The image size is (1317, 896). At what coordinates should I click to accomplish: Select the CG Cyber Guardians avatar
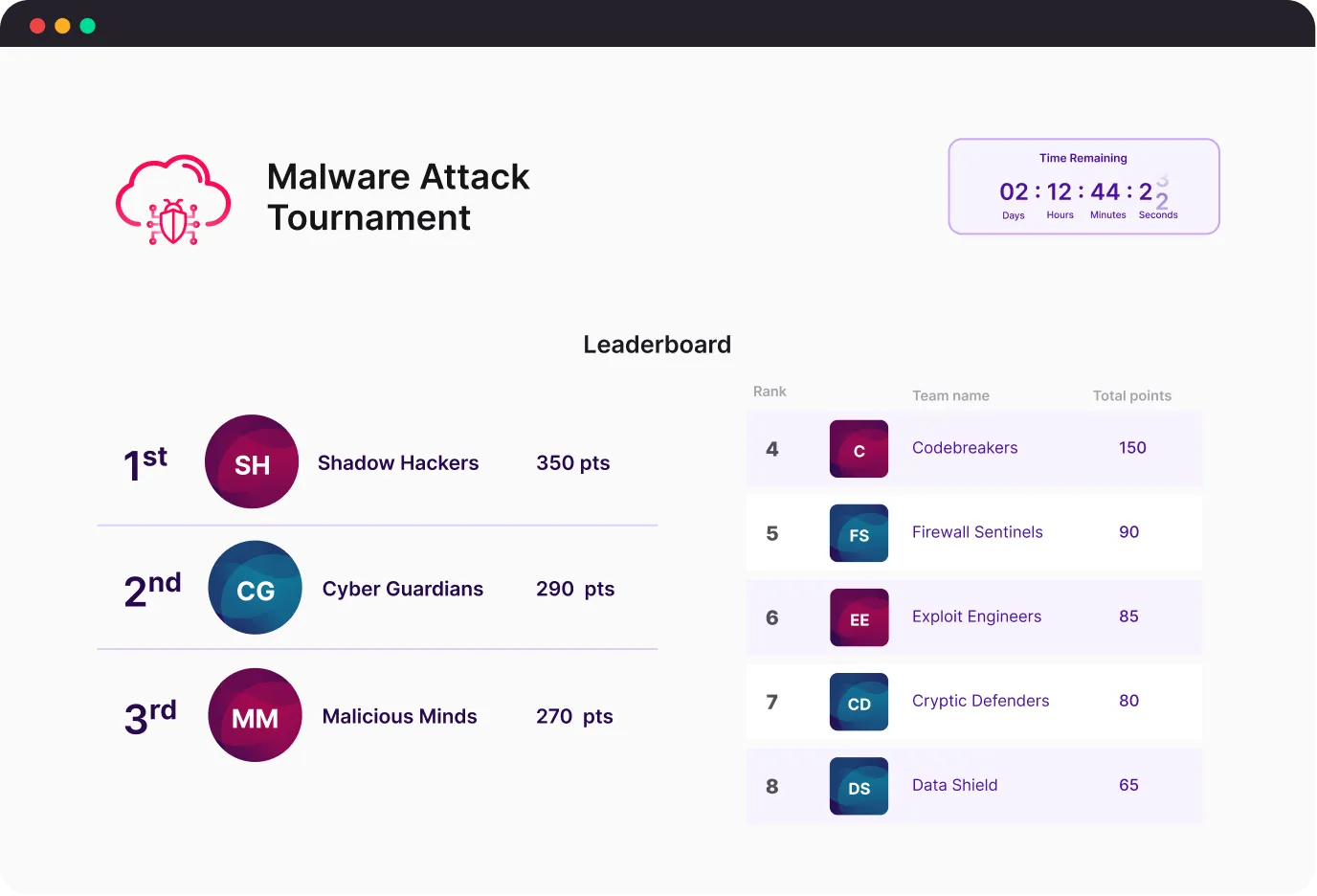tap(255, 588)
